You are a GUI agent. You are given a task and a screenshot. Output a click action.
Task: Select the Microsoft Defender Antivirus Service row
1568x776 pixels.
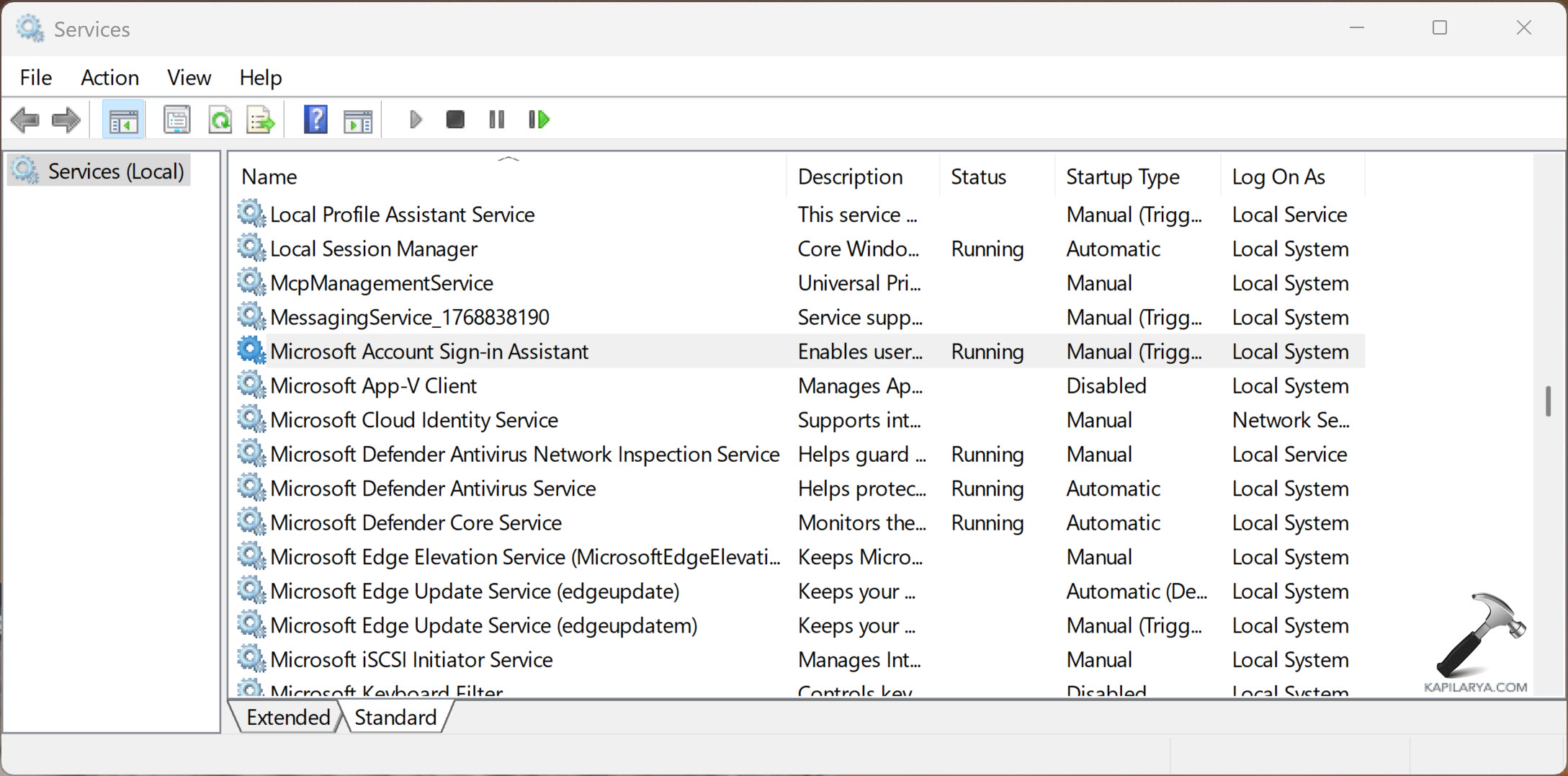click(432, 488)
